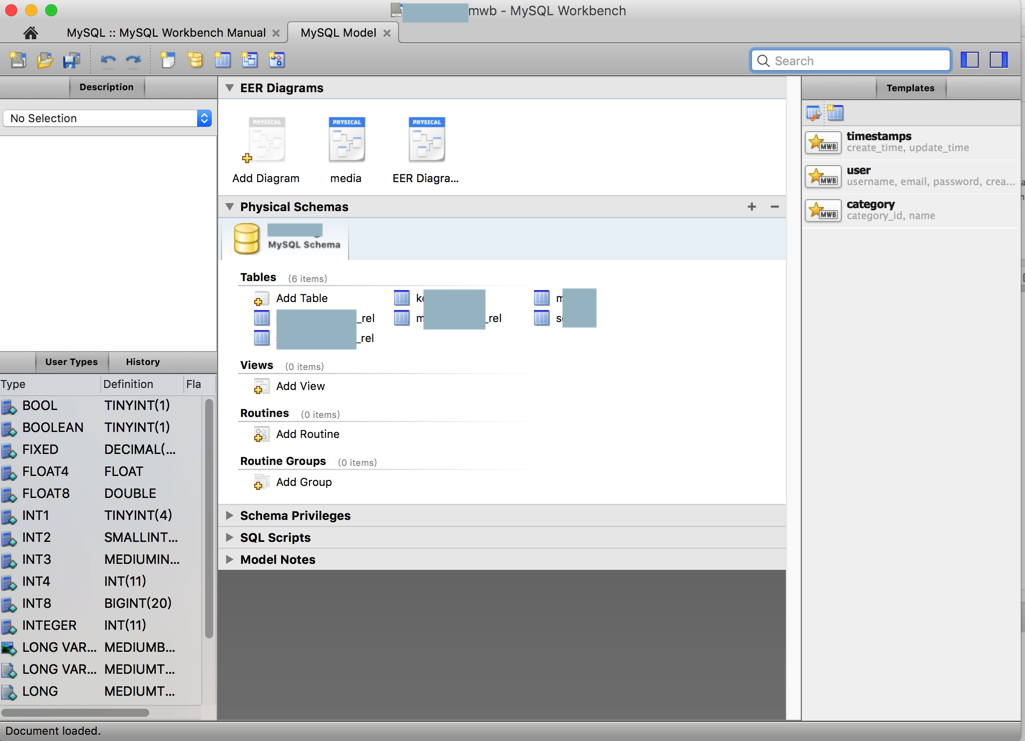Select the BOOL user type row
This screenshot has width=1025, height=741.
(101, 406)
